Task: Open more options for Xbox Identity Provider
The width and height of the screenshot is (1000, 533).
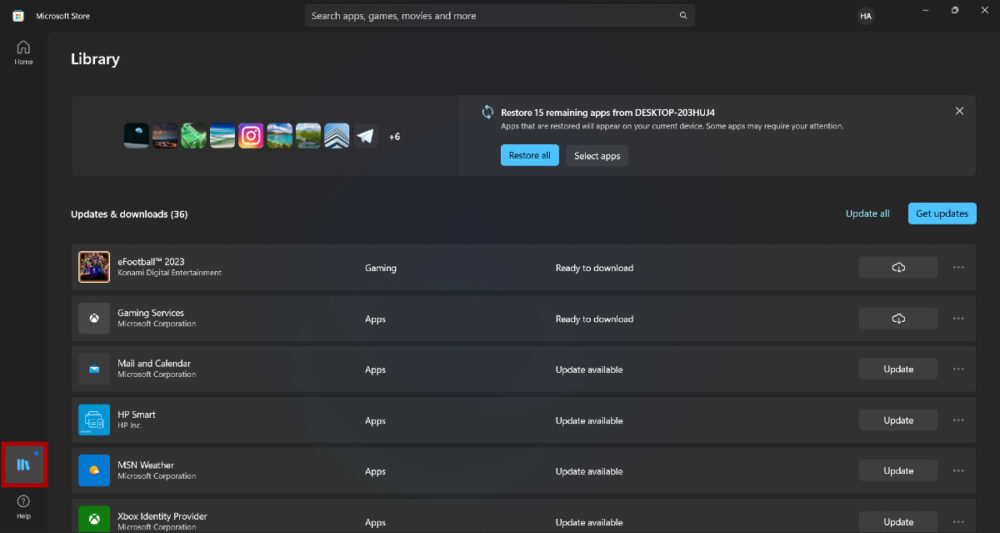Action: [x=958, y=522]
